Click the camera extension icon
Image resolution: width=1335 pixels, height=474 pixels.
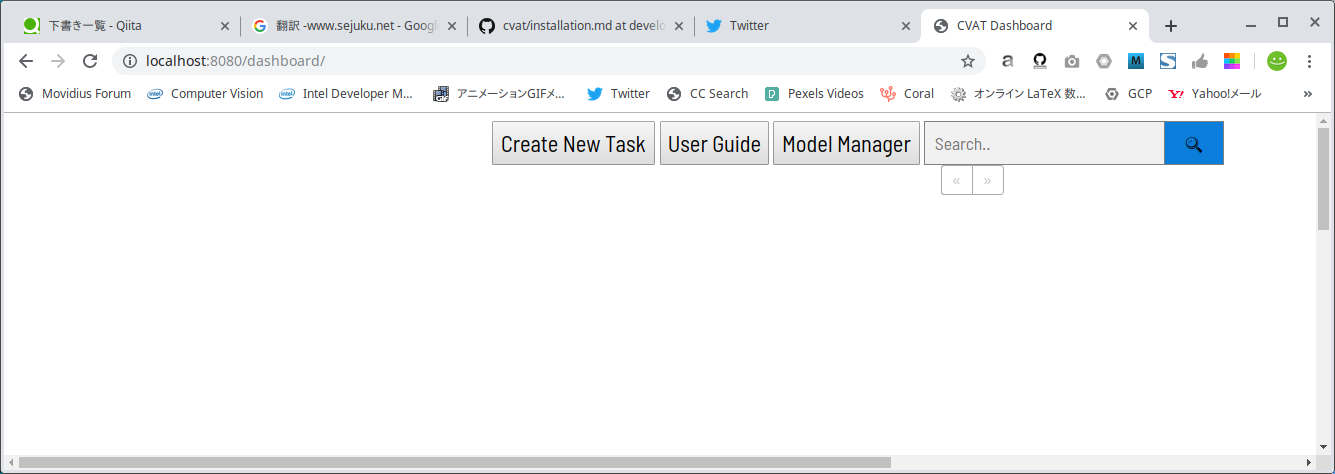[1072, 61]
